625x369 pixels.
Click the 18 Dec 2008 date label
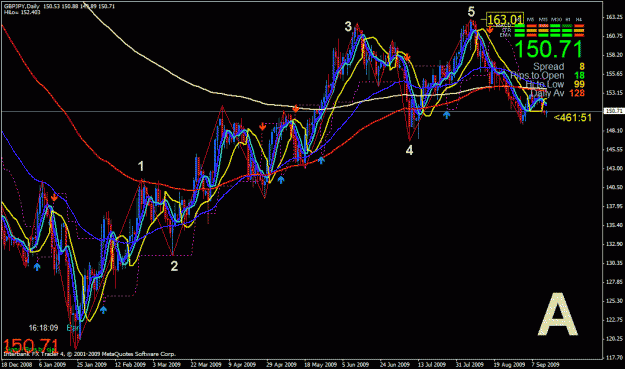tap(16, 364)
